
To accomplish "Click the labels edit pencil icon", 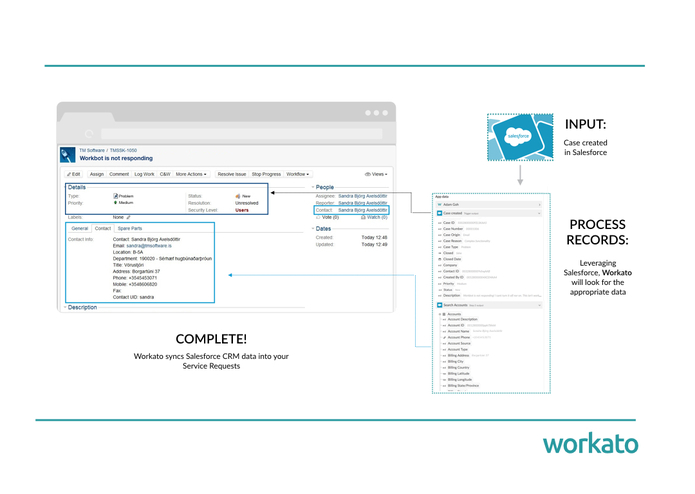I will coord(128,218).
